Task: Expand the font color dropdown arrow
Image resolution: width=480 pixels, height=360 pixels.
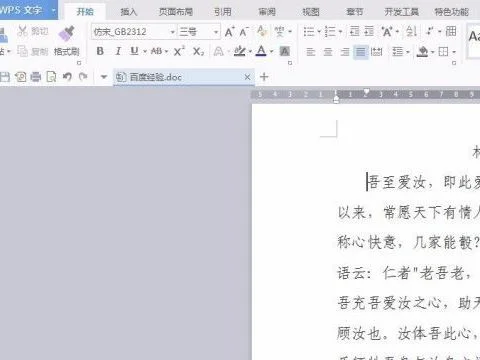Action: (x=271, y=52)
